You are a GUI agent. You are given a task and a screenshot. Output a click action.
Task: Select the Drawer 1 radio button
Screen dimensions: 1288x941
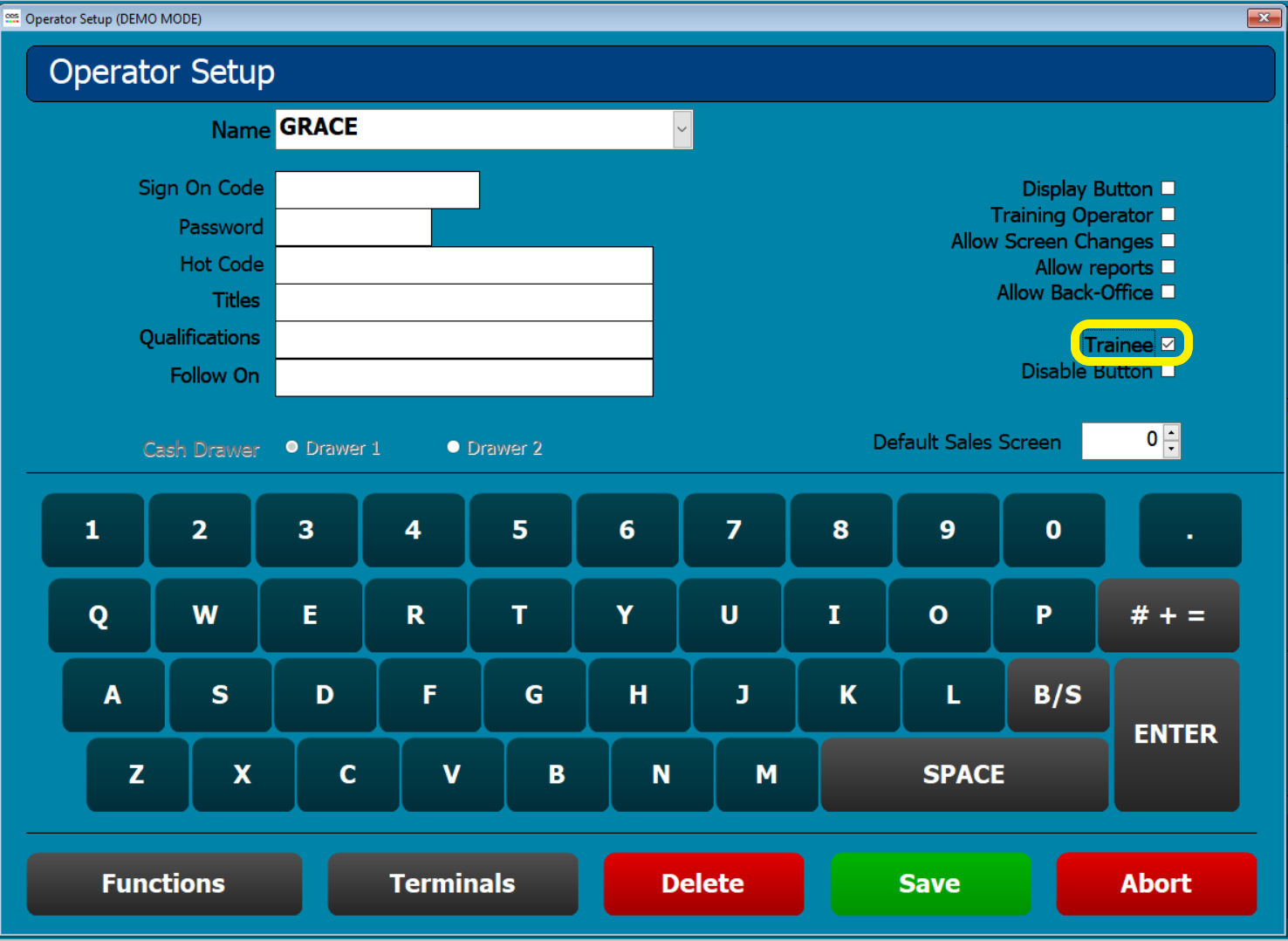click(x=292, y=447)
